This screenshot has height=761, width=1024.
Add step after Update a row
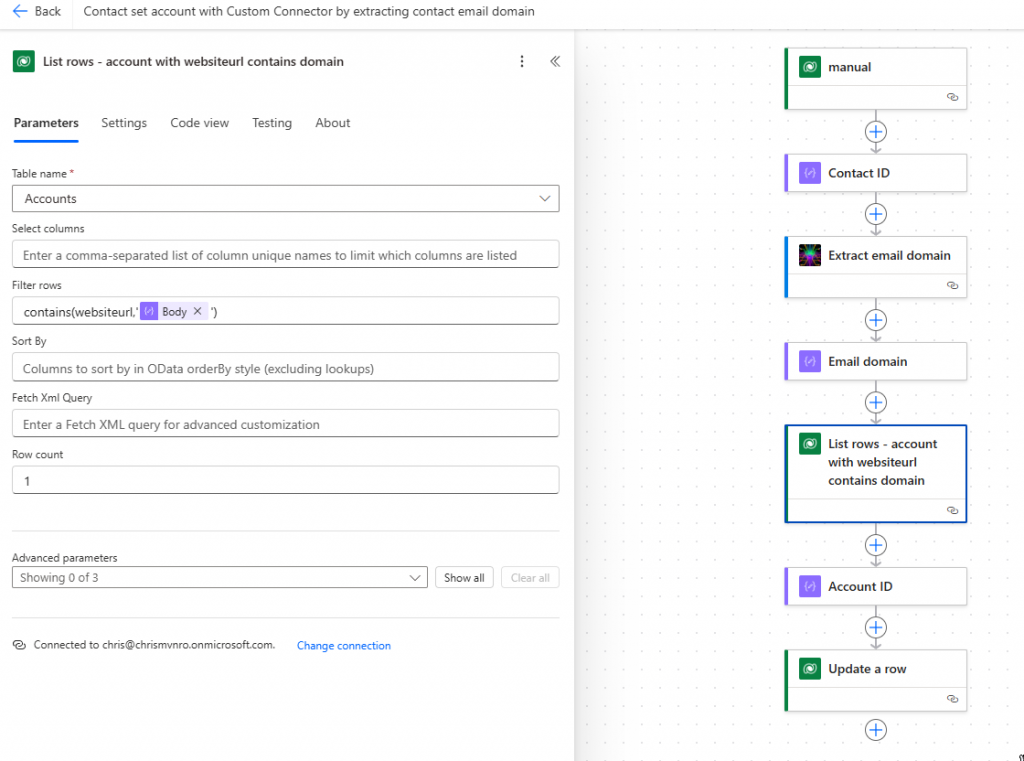pyautogui.click(x=876, y=730)
